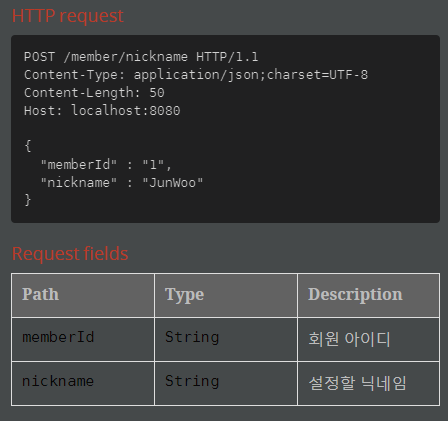
Task: Click the 'String' type cell in memberId row
Action: coord(226,339)
